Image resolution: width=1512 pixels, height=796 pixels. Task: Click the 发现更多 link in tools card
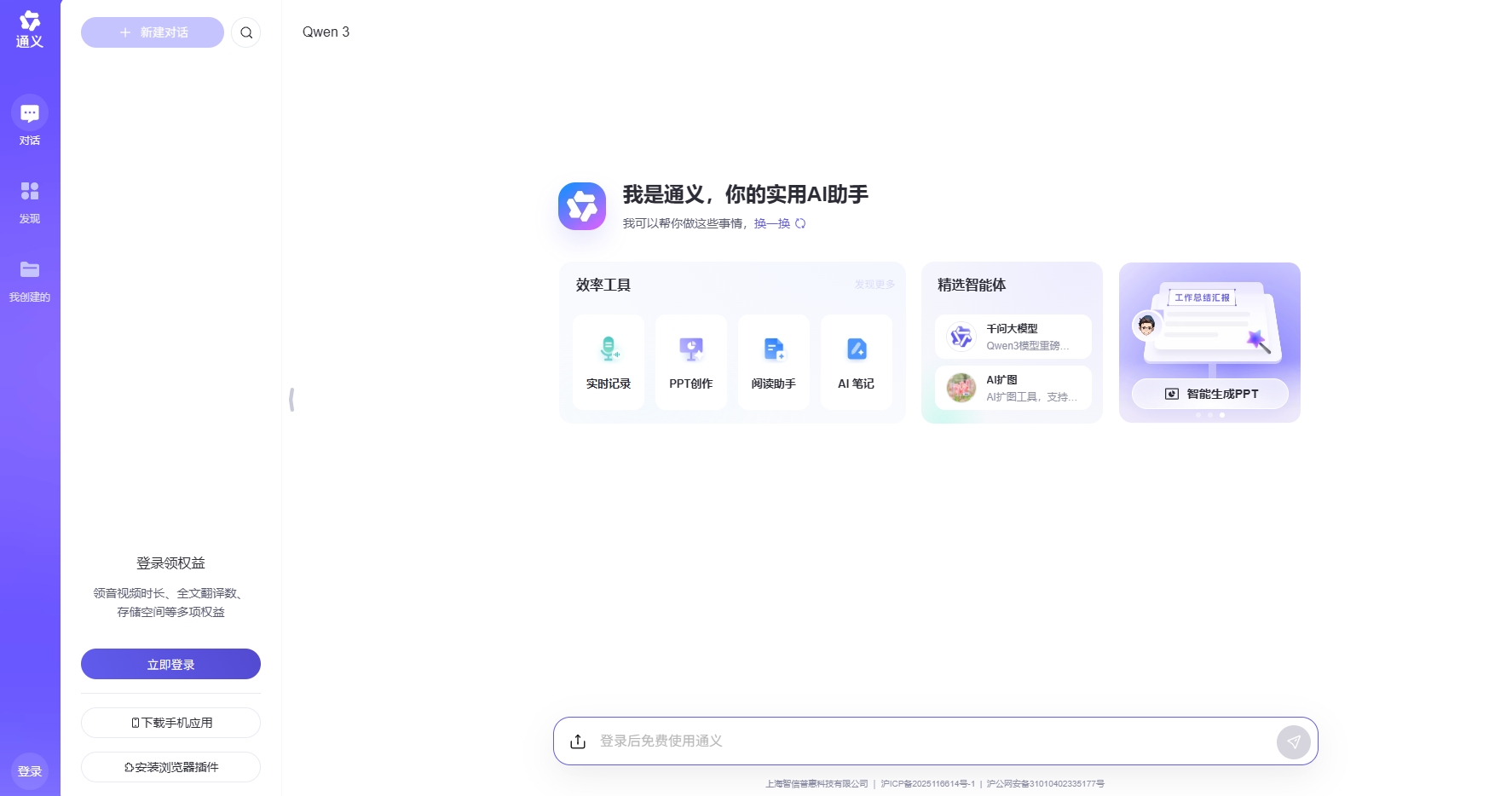[874, 285]
